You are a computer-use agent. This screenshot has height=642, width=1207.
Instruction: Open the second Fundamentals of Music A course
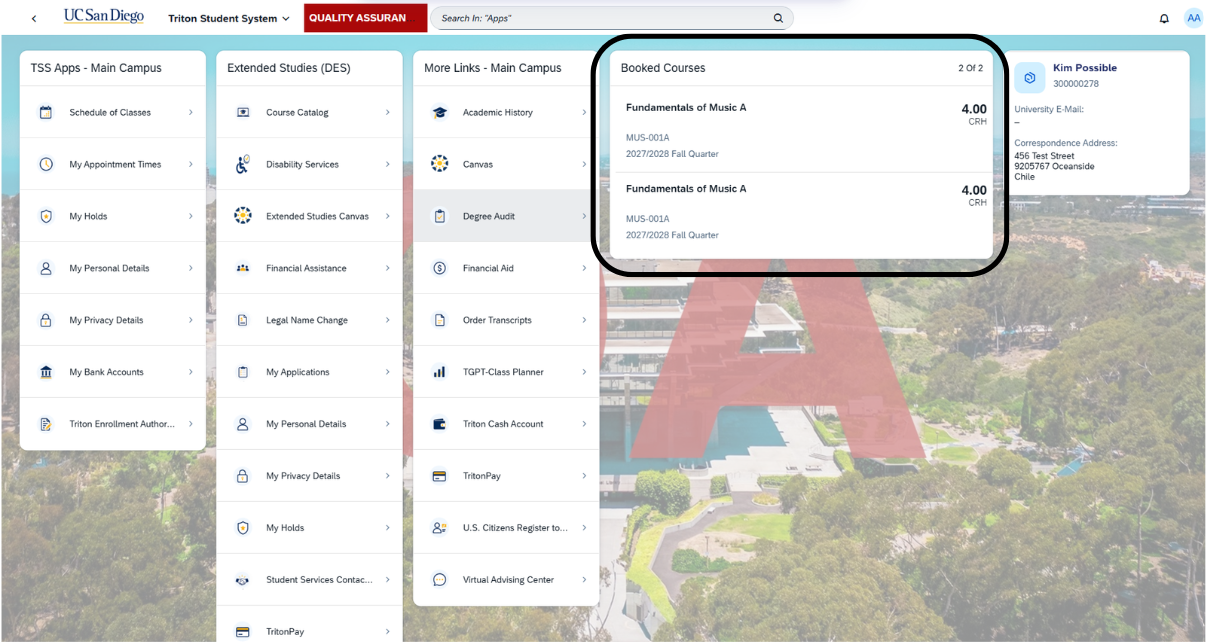click(x=801, y=213)
